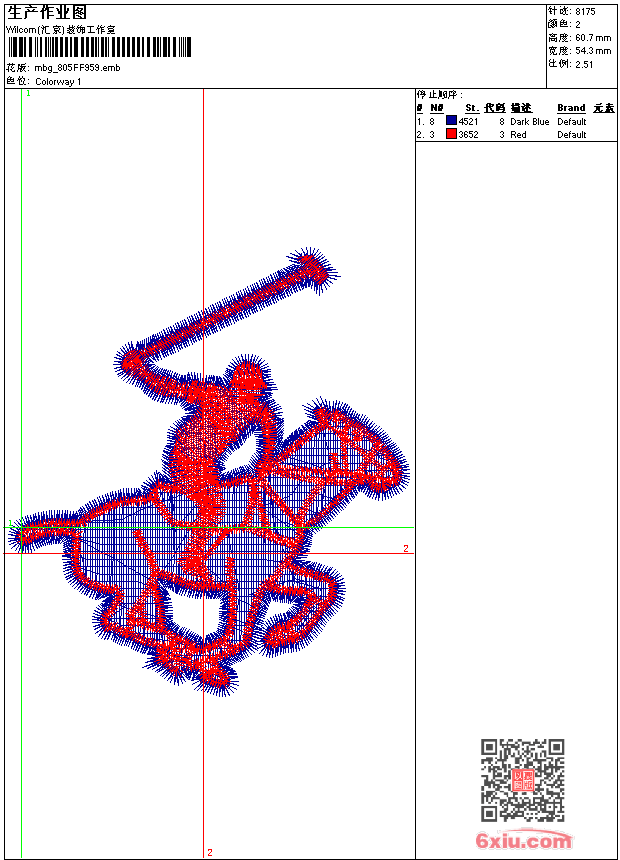The height and width of the screenshot is (860, 620).
Task: Click the 元素 column header
Action: (x=604, y=108)
